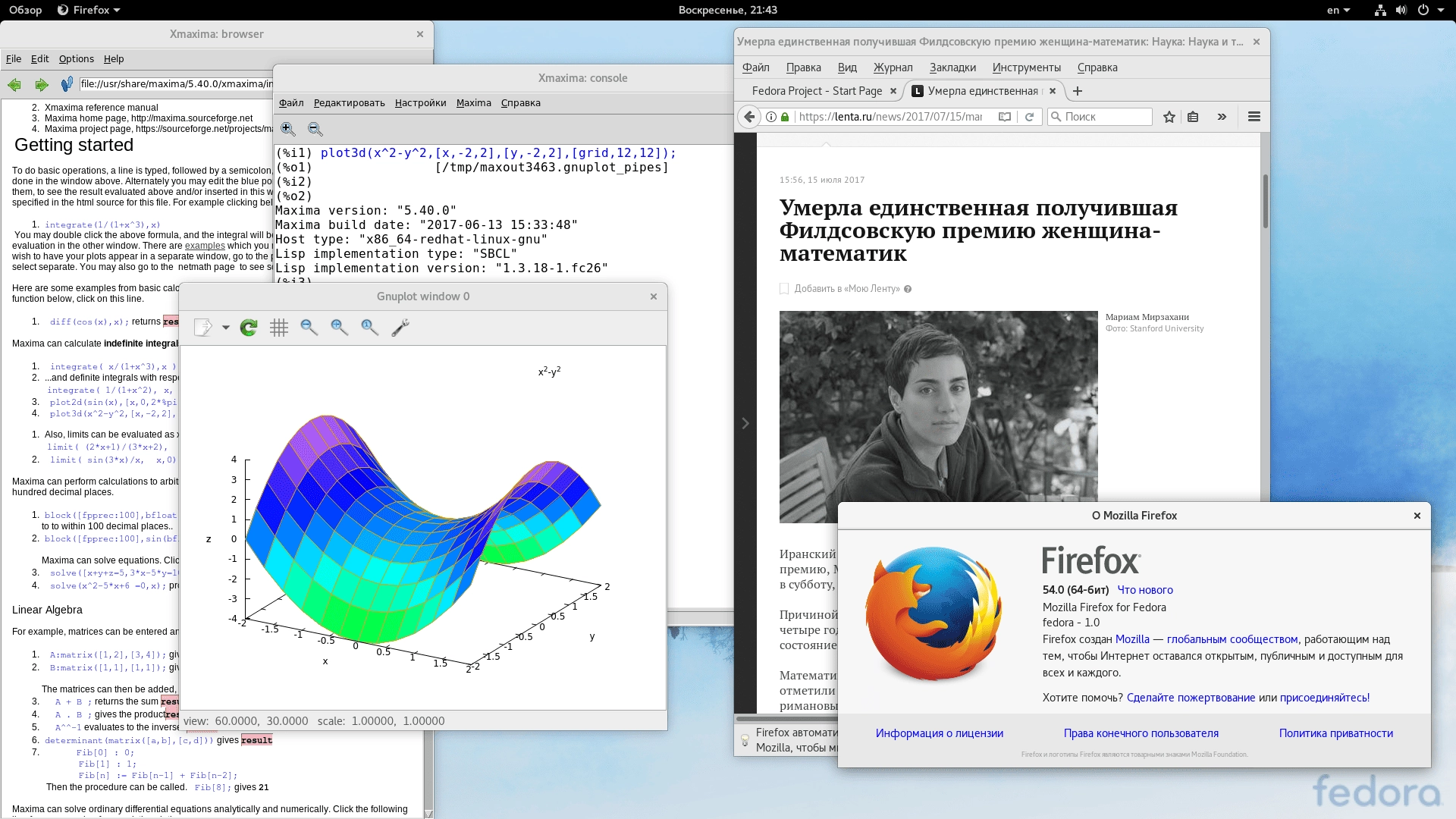Click the Firefox horizontal page scrollbar
The height and width of the screenshot is (819, 1456).
(786, 718)
